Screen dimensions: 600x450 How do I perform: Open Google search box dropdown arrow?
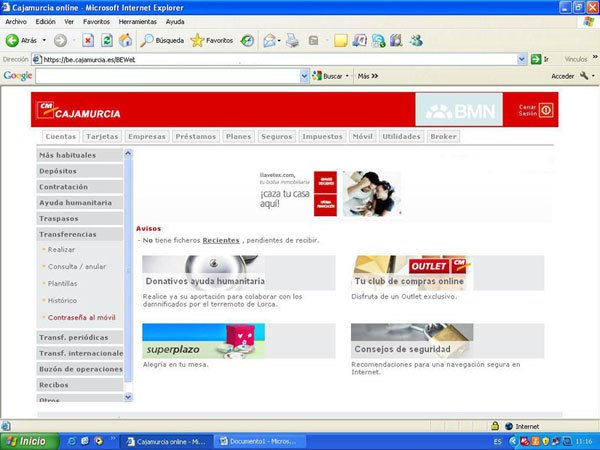tap(304, 76)
